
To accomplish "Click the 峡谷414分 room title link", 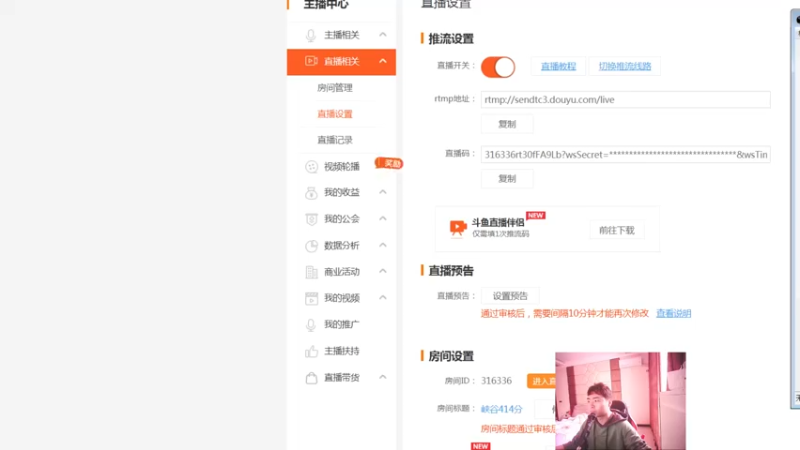I will (x=502, y=409).
